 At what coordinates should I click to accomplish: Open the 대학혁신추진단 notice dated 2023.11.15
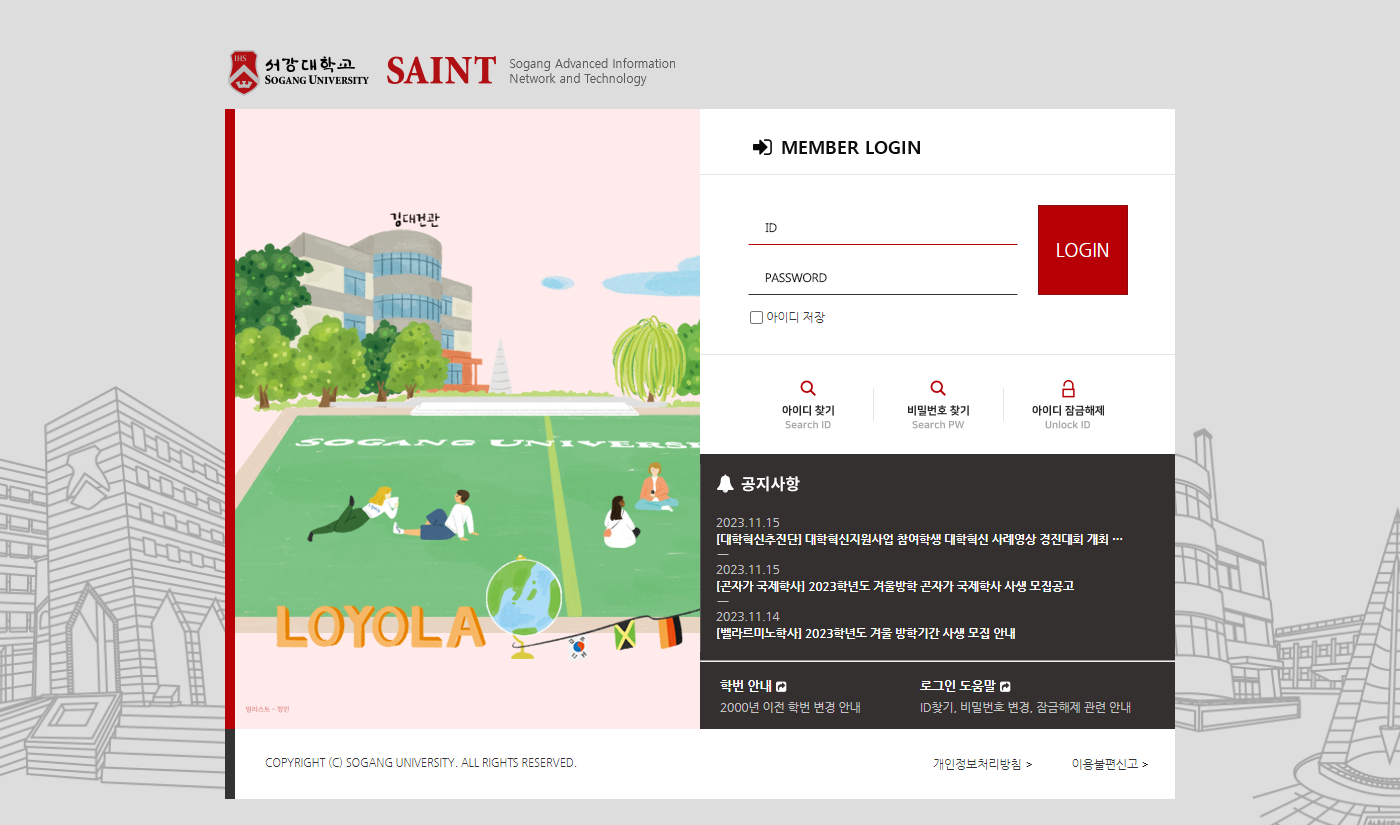[x=920, y=540]
